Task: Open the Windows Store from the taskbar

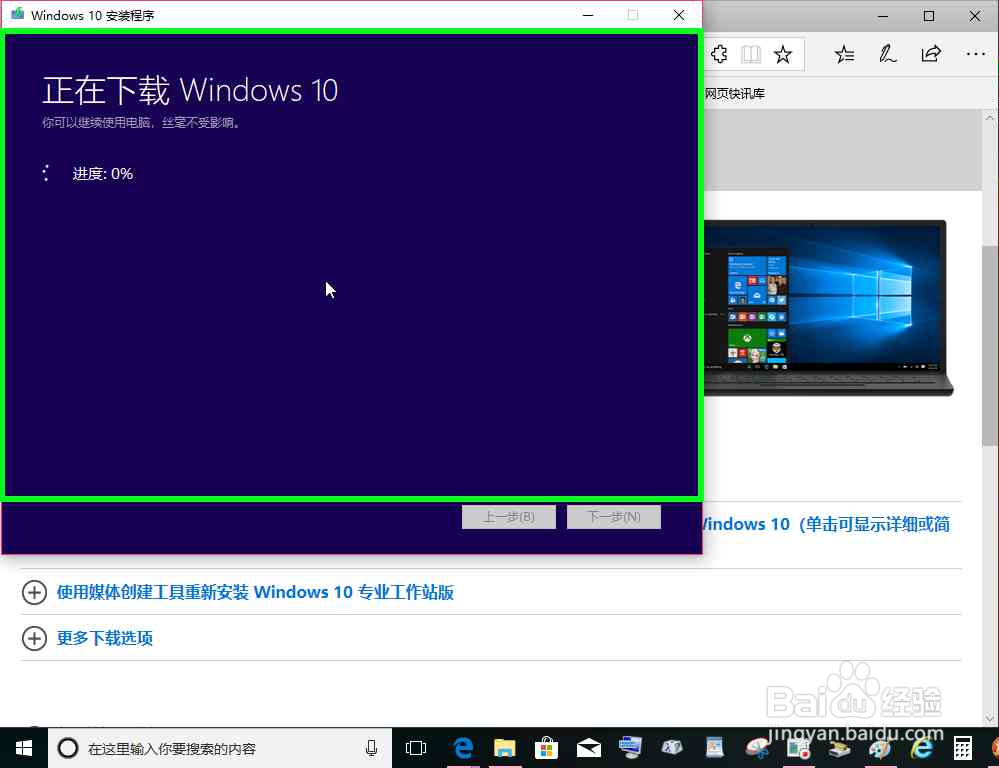Action: point(546,748)
